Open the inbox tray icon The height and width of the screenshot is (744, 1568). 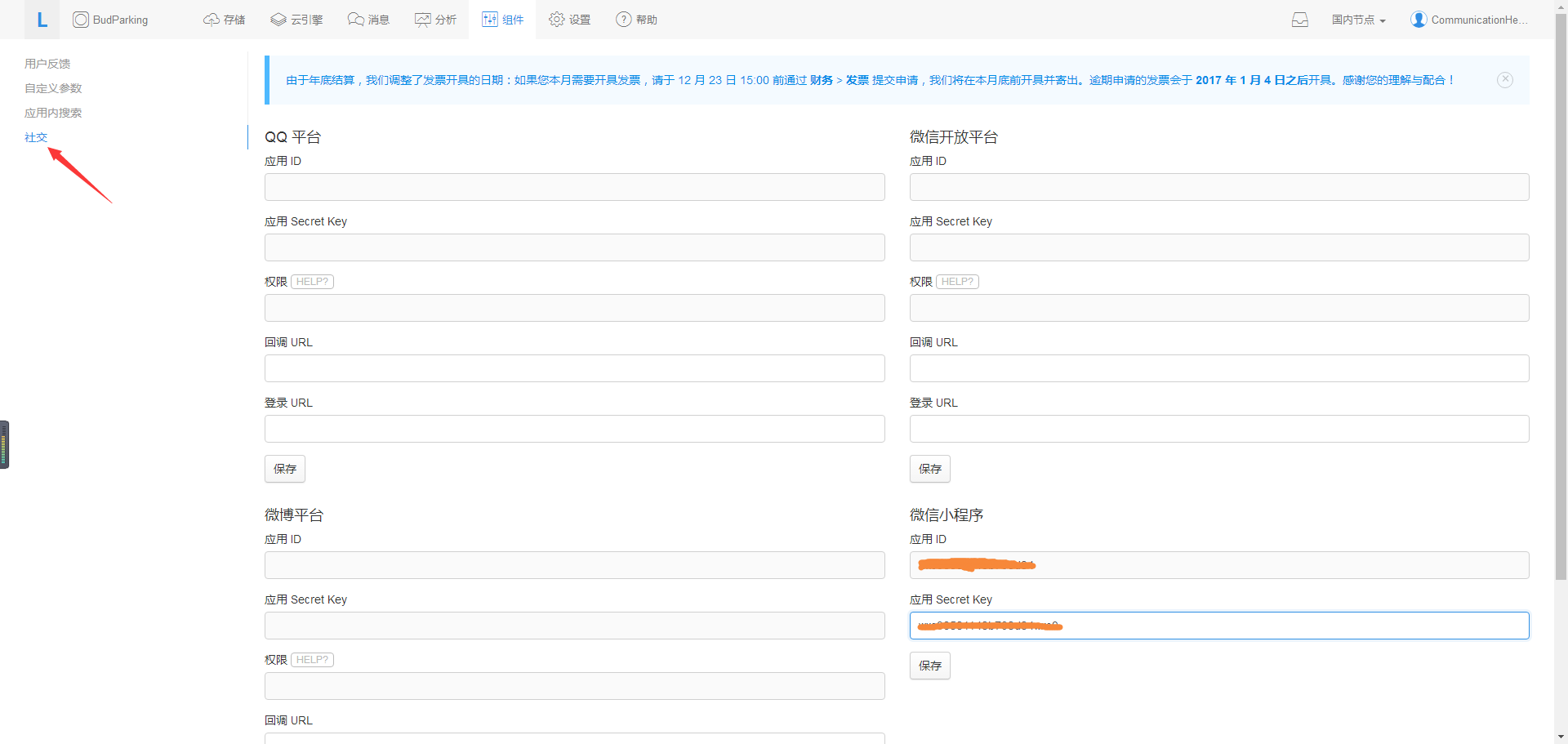point(1300,20)
